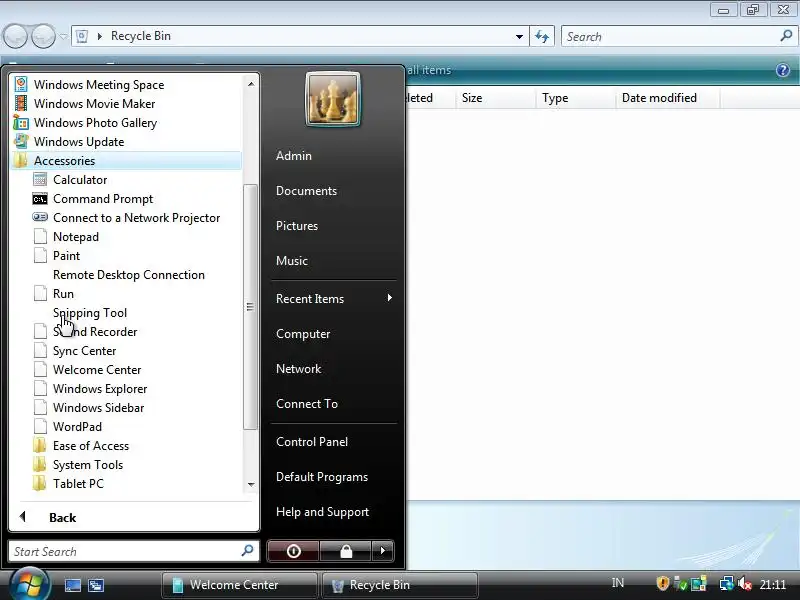Click Switch between windows quick launch icon

96,585
